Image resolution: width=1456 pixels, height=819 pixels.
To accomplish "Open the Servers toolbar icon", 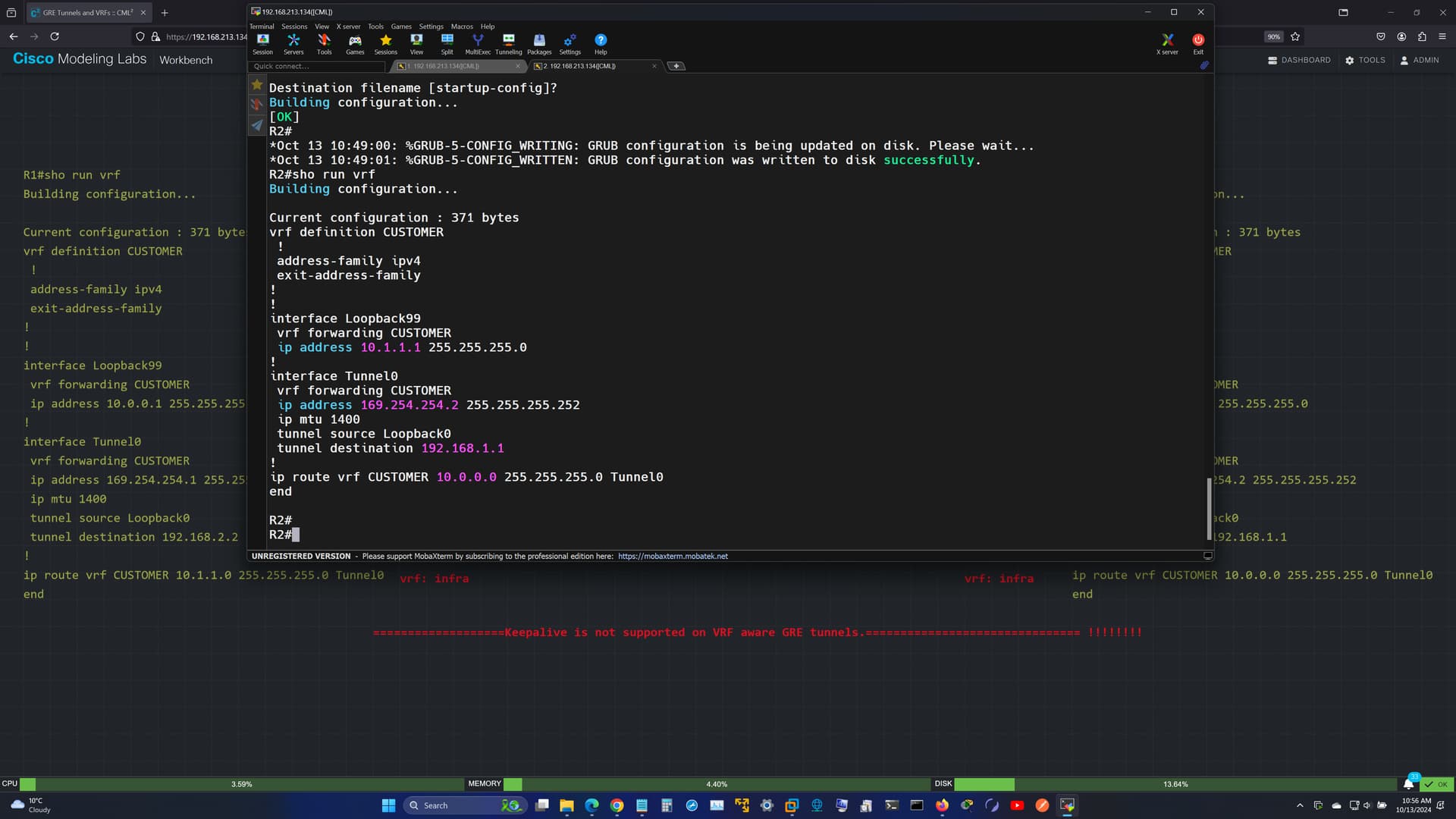I will 293,44.
